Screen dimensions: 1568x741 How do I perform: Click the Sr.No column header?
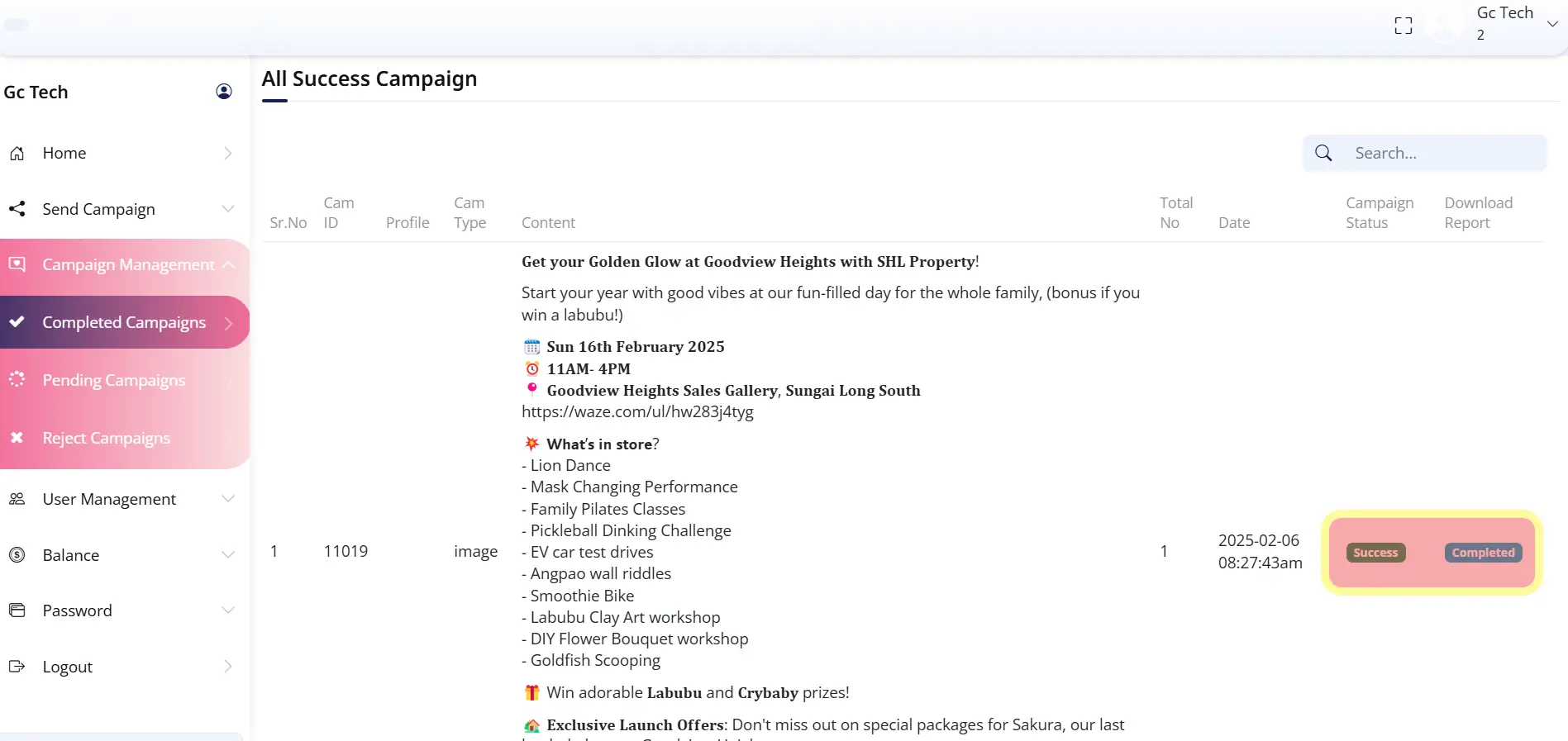point(288,222)
